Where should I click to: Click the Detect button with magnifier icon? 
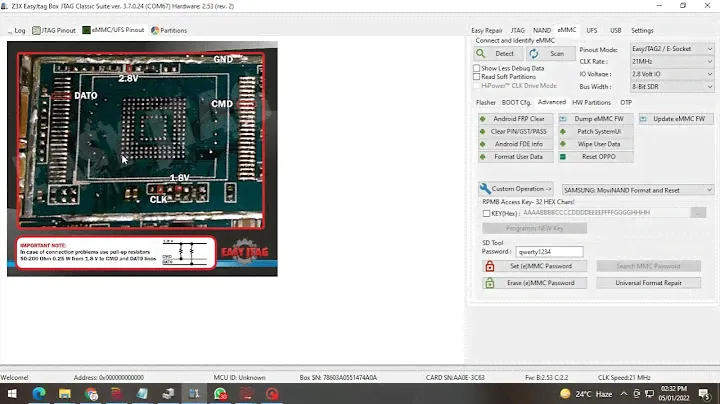tap(497, 53)
